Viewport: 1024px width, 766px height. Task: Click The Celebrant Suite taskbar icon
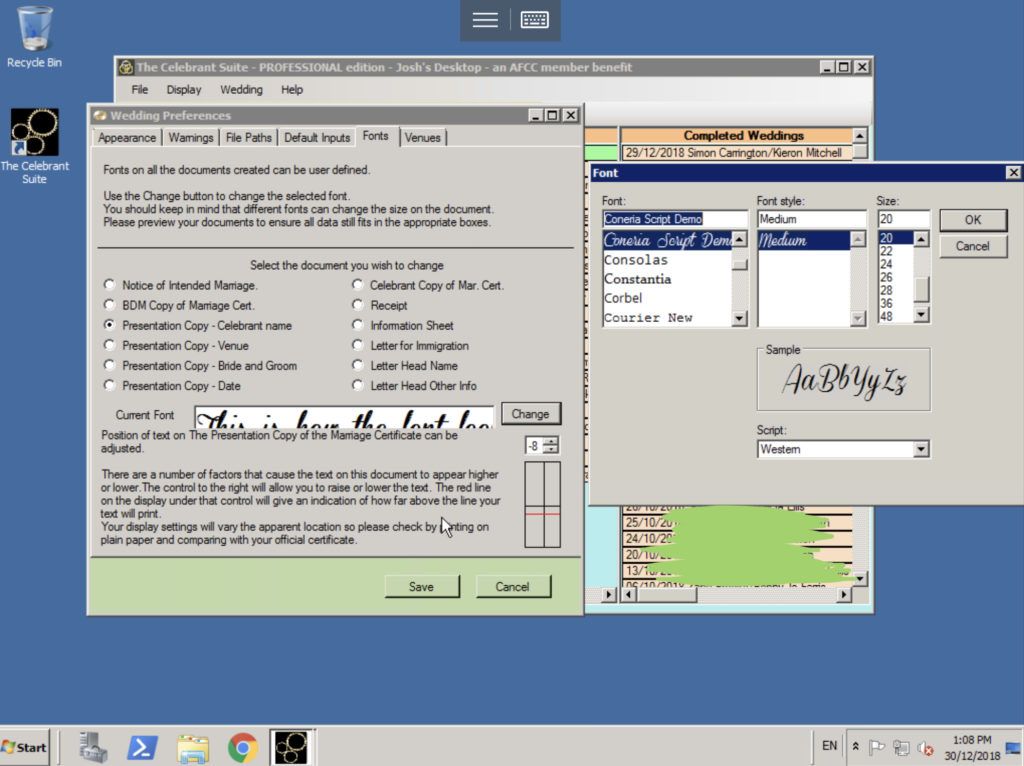click(291, 746)
